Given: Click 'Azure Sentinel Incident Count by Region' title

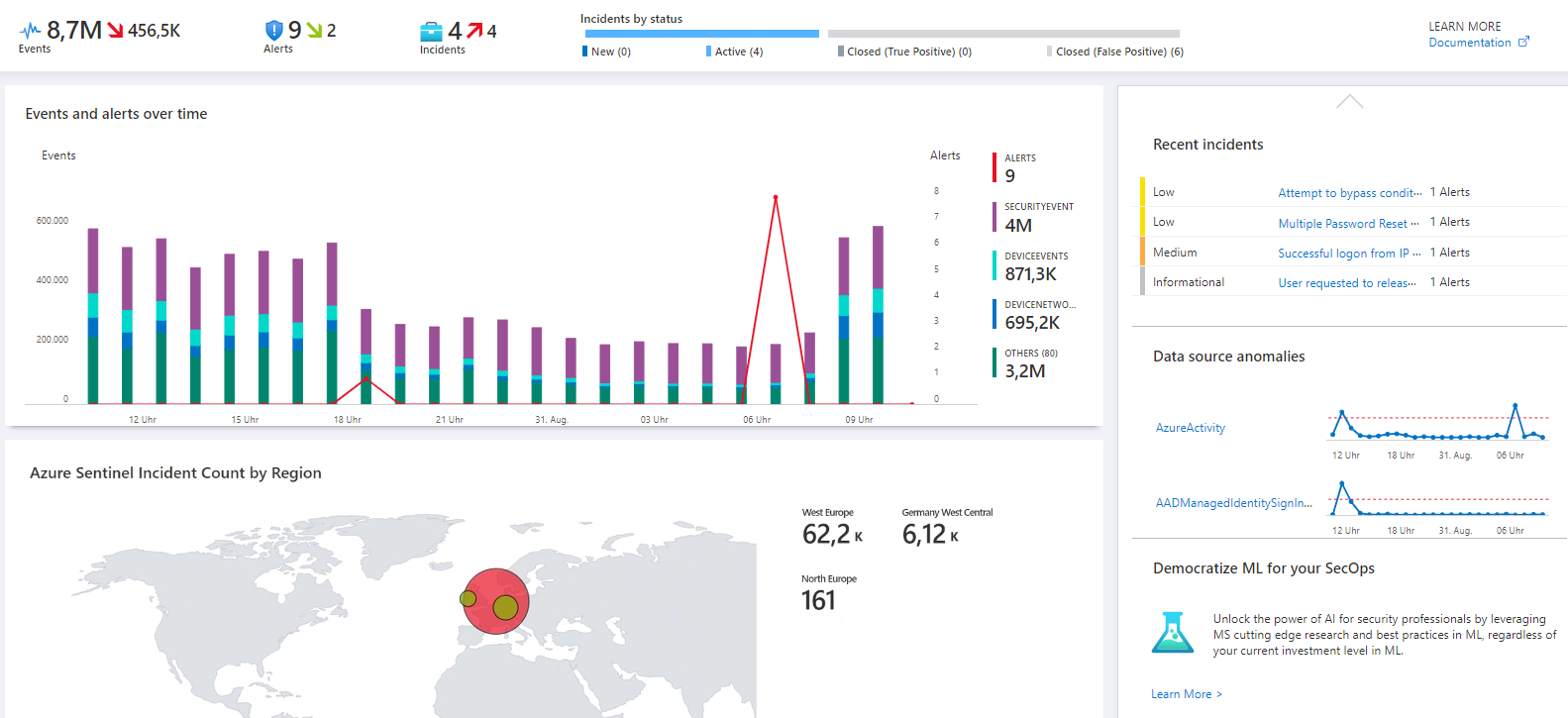Looking at the screenshot, I should [x=175, y=473].
